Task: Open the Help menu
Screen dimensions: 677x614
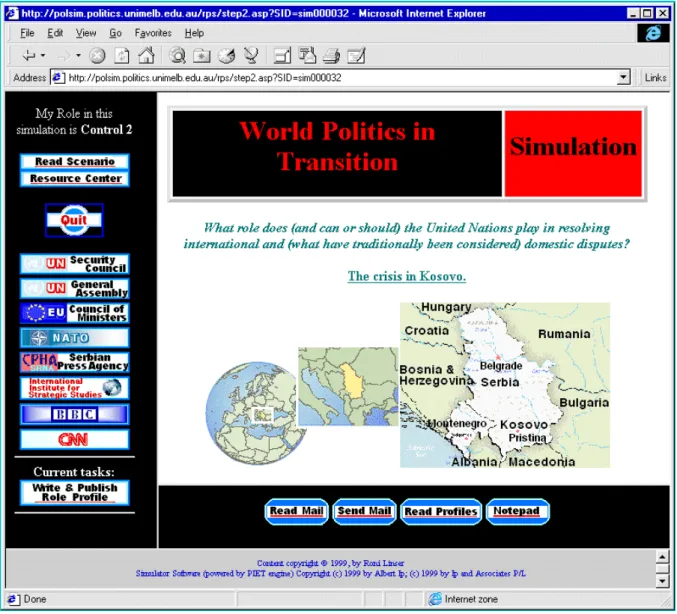Action: coord(194,33)
